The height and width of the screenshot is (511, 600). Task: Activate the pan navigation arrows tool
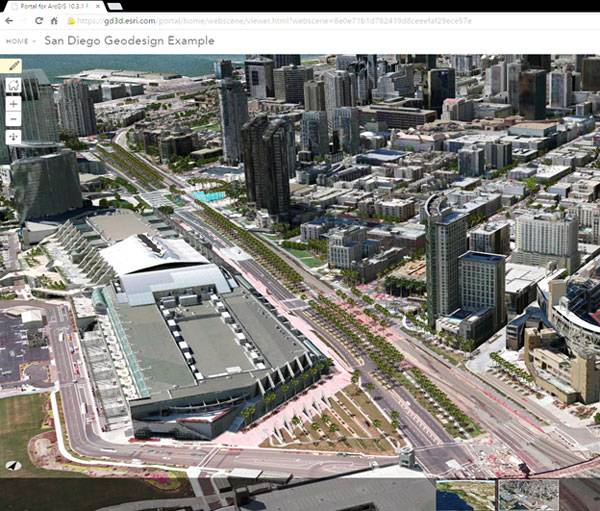pos(13,137)
